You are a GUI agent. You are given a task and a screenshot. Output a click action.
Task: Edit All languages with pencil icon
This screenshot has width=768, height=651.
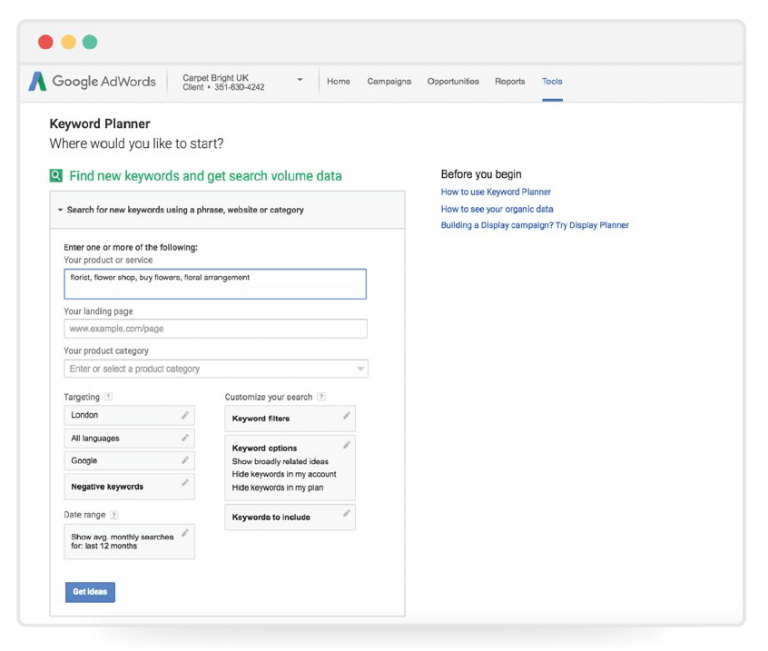coord(185,438)
